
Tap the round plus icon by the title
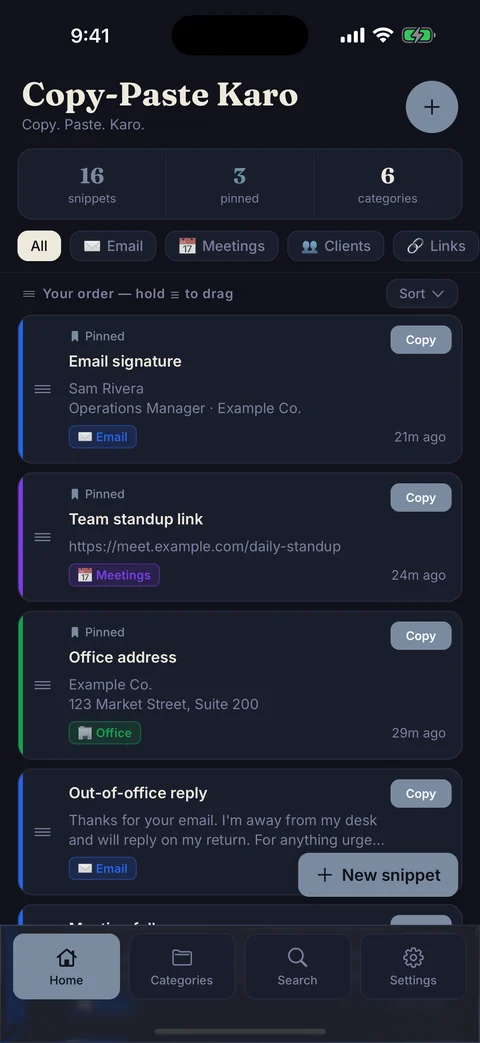431,107
